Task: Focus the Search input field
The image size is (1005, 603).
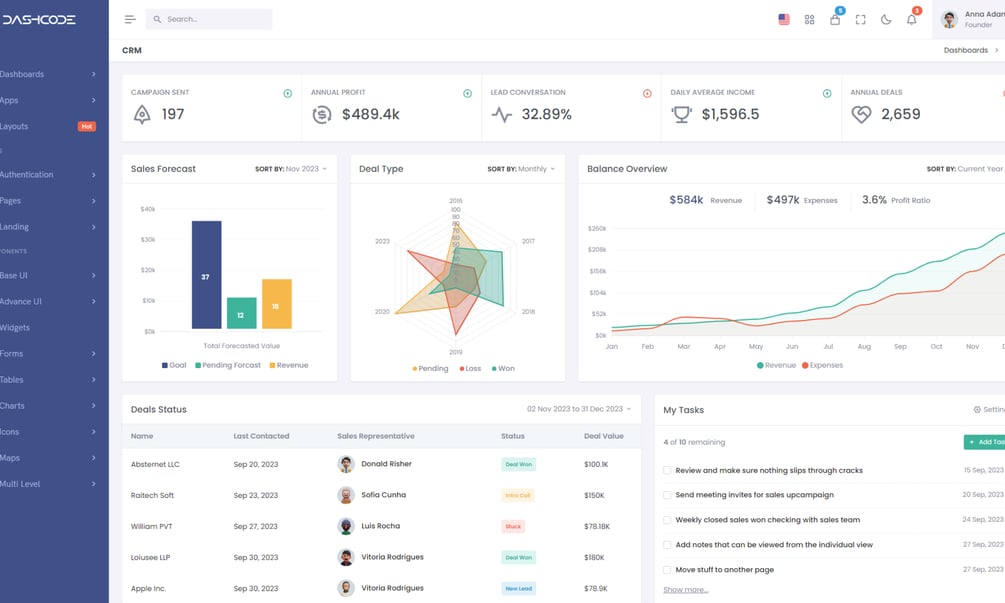Action: (x=209, y=19)
